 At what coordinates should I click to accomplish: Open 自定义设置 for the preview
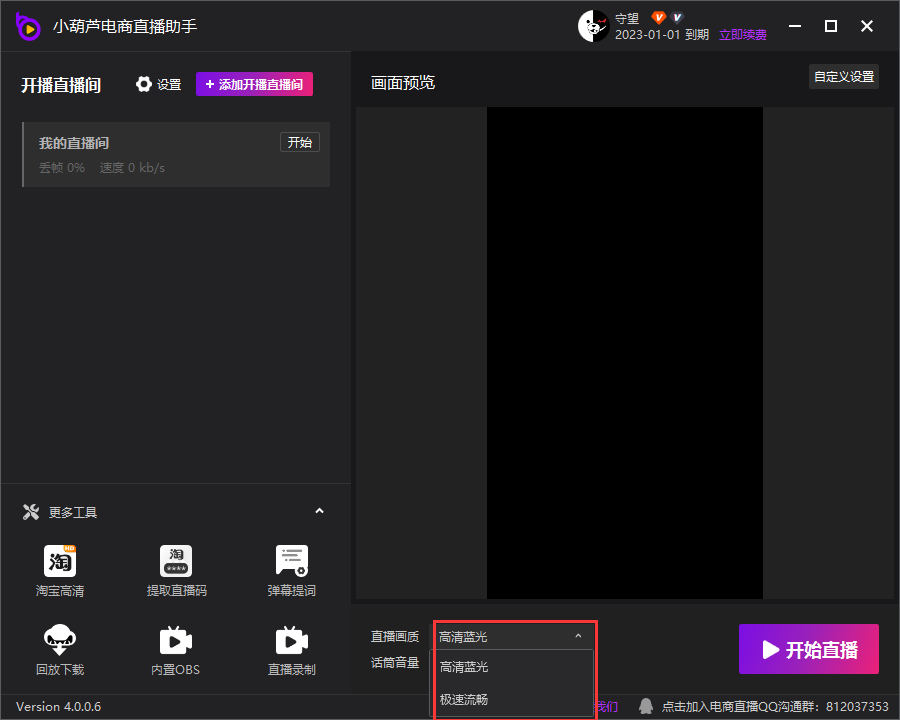pos(843,77)
